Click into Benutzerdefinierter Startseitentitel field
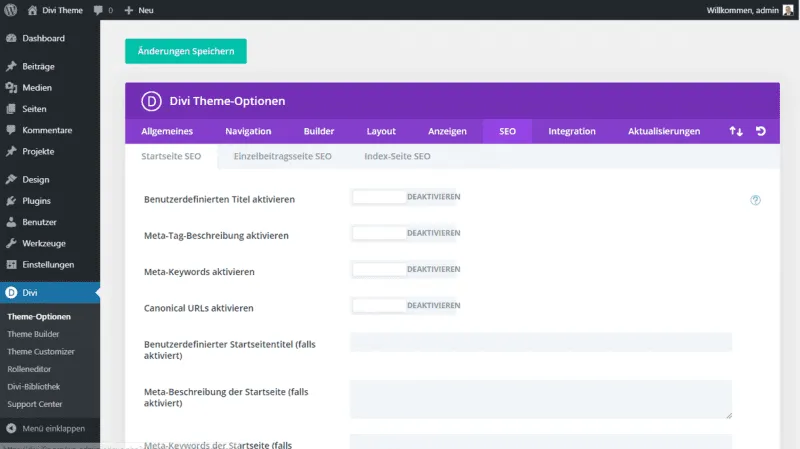Screen dimensions: 800x449 [541, 342]
